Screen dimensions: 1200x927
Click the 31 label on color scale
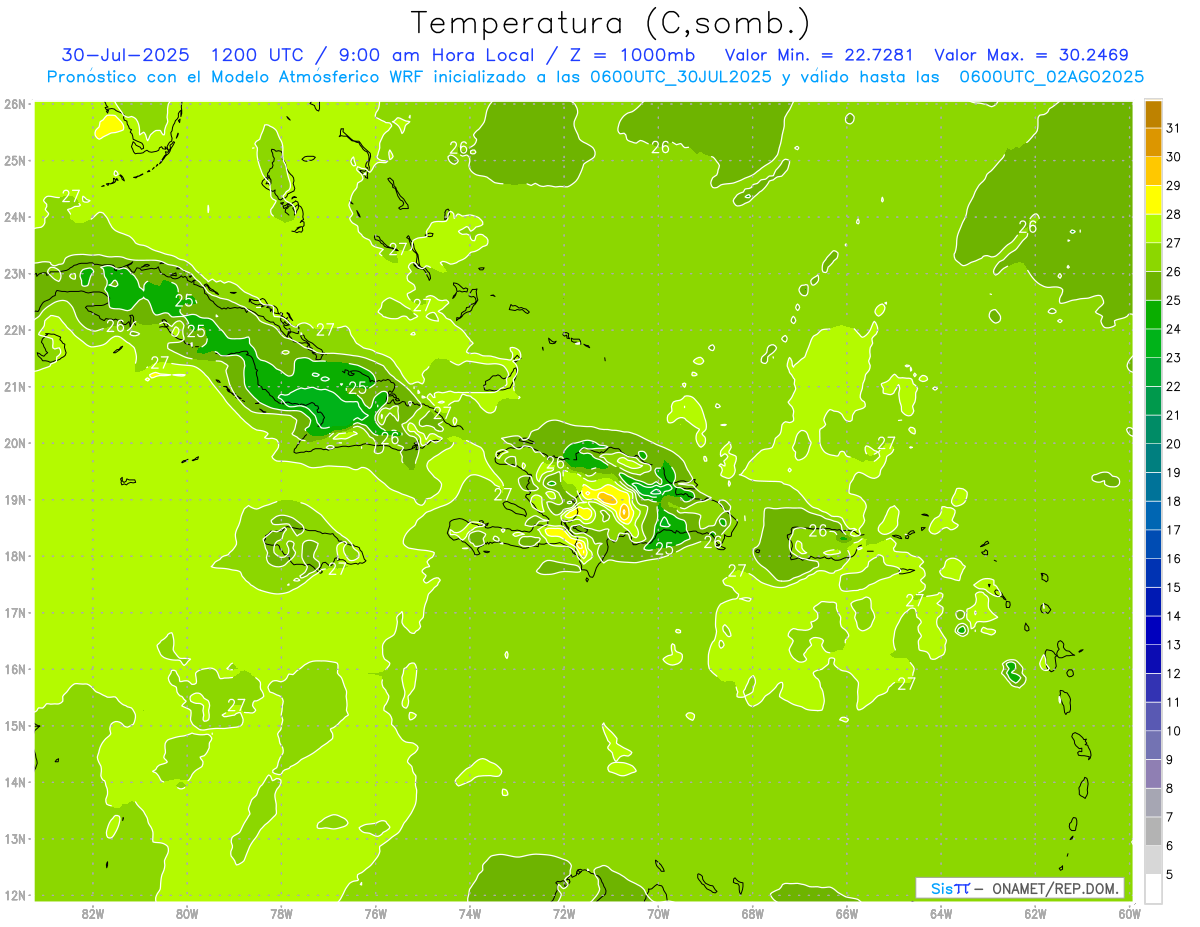click(1173, 127)
